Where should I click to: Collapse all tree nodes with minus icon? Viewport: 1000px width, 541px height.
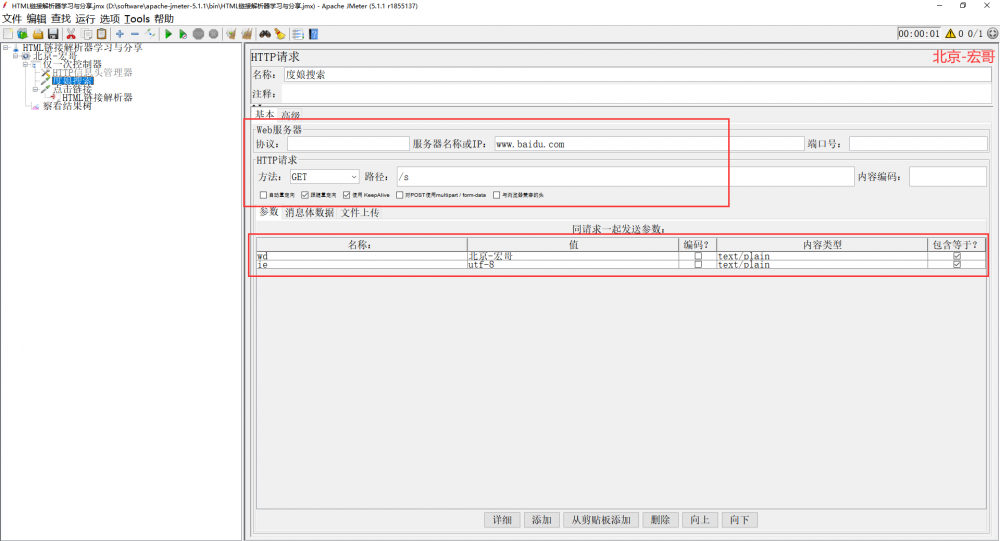coord(135,34)
